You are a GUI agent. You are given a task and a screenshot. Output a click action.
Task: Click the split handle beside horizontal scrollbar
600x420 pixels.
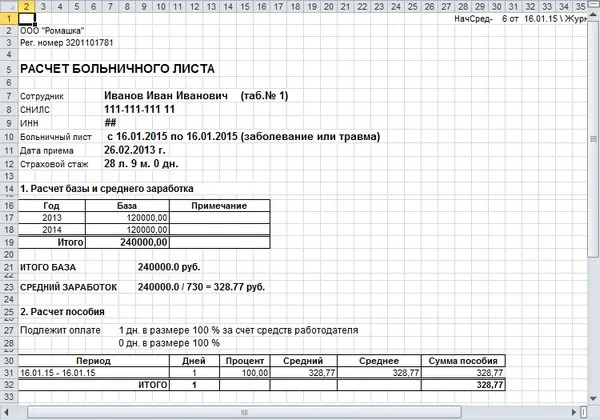[x=583, y=412]
